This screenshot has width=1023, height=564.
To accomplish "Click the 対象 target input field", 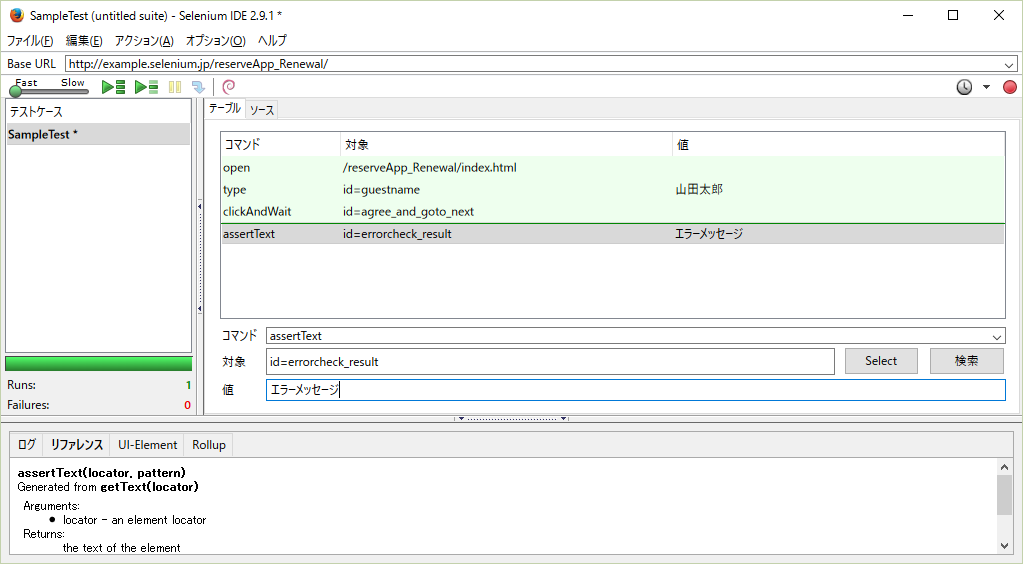I will (x=550, y=362).
